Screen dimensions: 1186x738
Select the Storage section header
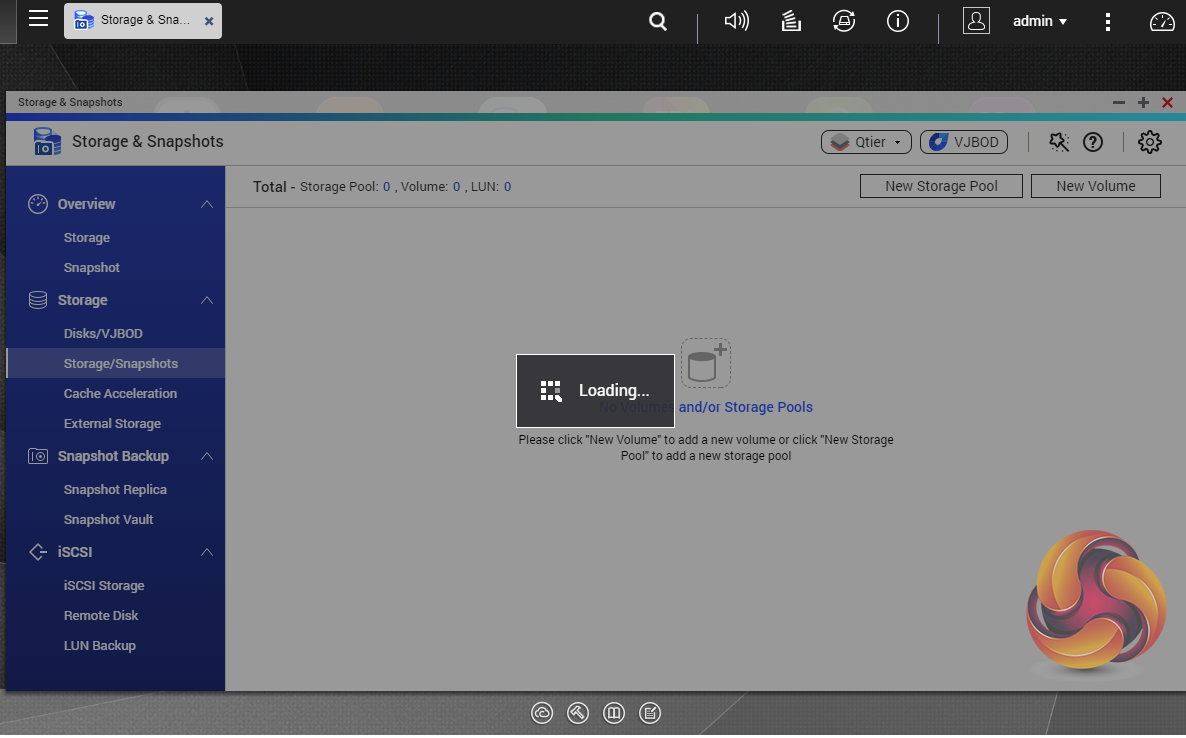coord(82,300)
